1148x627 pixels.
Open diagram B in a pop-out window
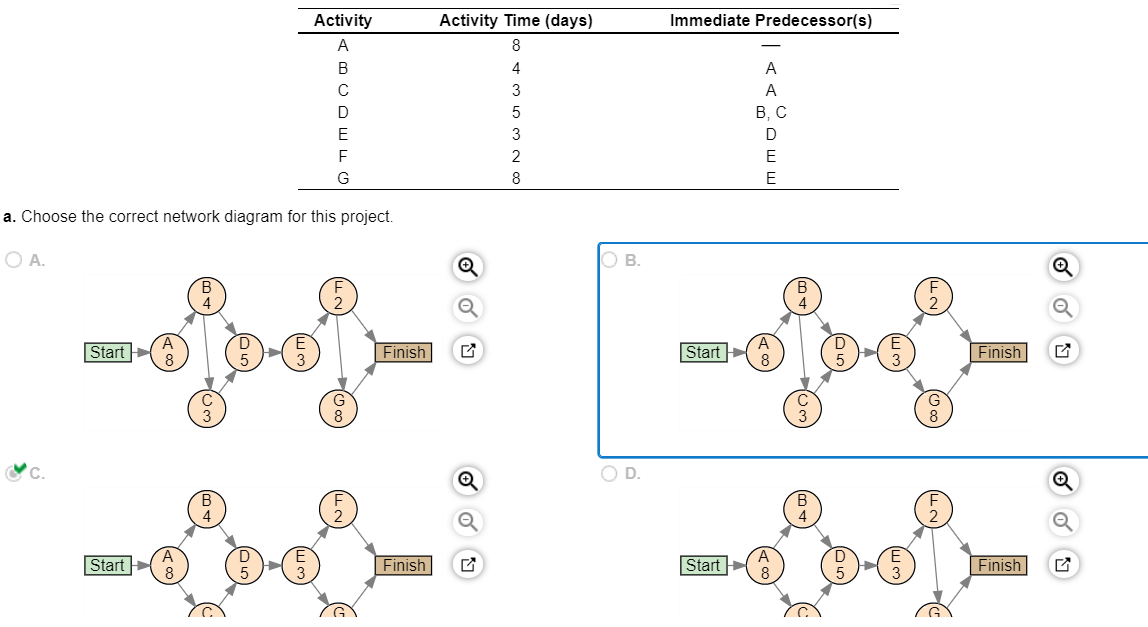pyautogui.click(x=1063, y=352)
